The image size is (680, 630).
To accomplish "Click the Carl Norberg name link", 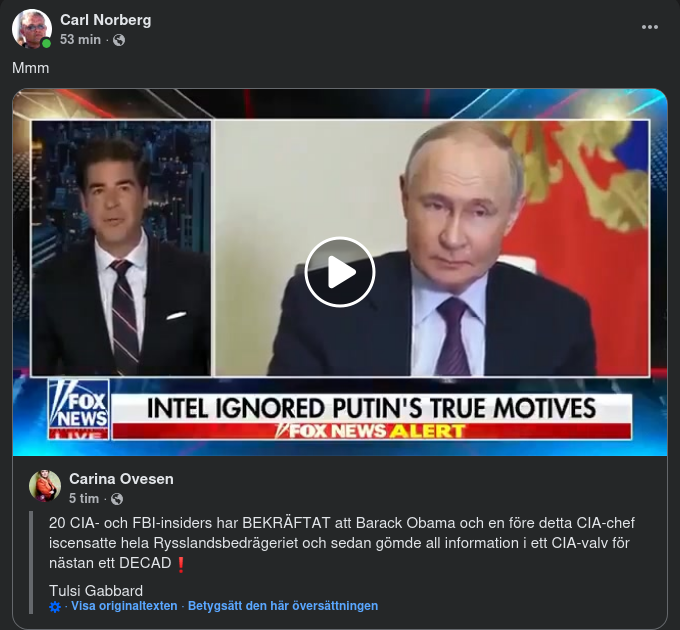I will tap(105, 20).
